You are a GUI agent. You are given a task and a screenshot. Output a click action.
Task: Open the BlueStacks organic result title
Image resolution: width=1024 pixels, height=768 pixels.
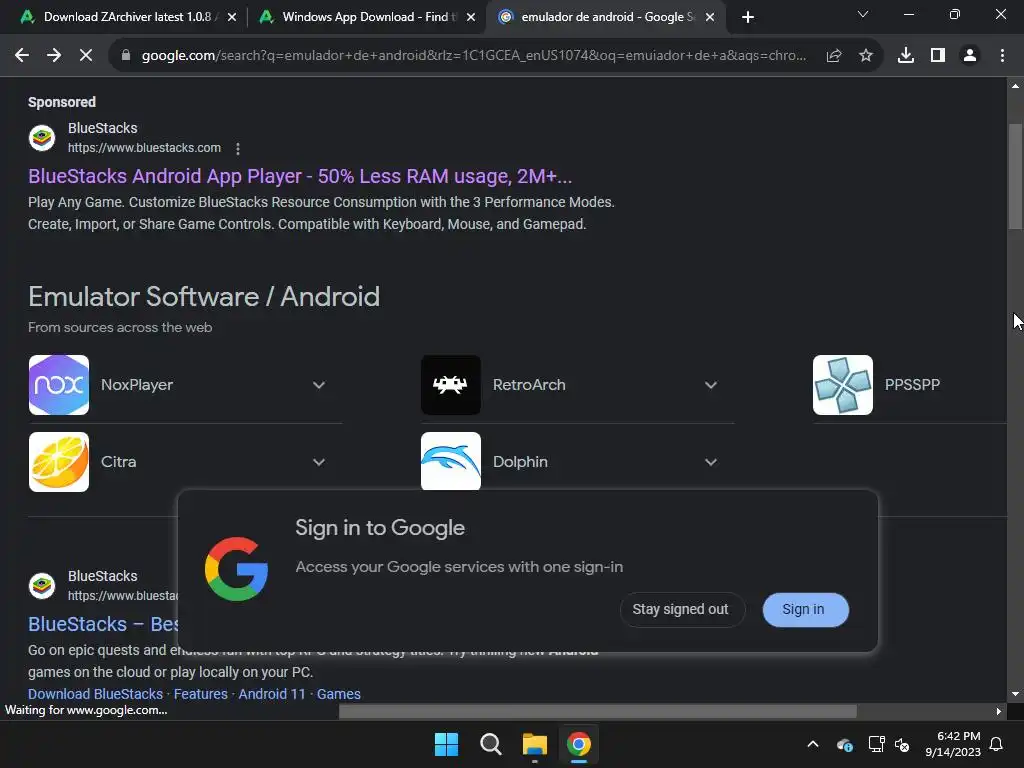tap(103, 624)
